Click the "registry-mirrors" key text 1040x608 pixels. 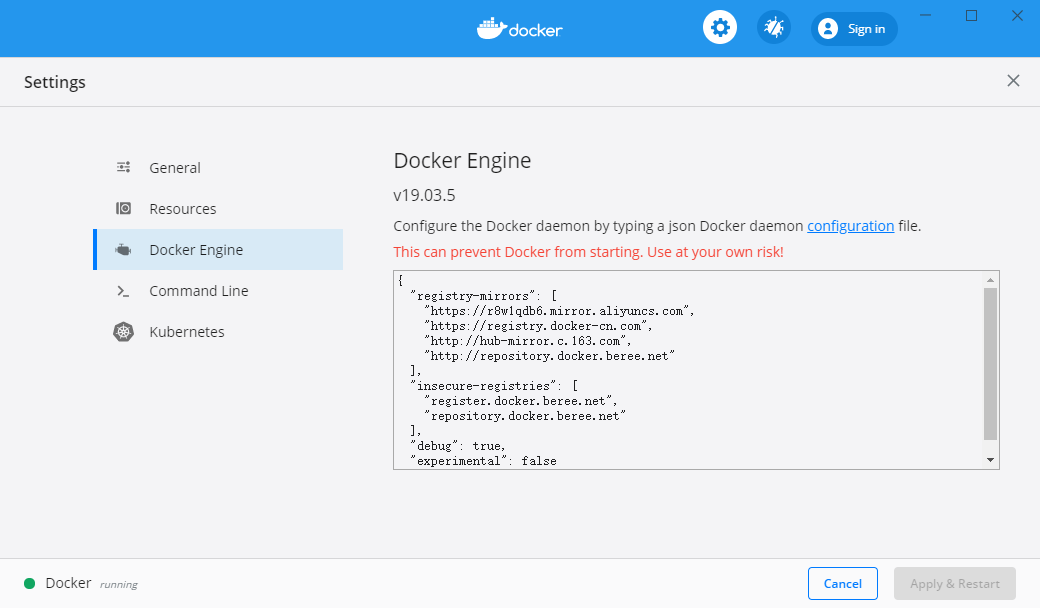point(473,296)
